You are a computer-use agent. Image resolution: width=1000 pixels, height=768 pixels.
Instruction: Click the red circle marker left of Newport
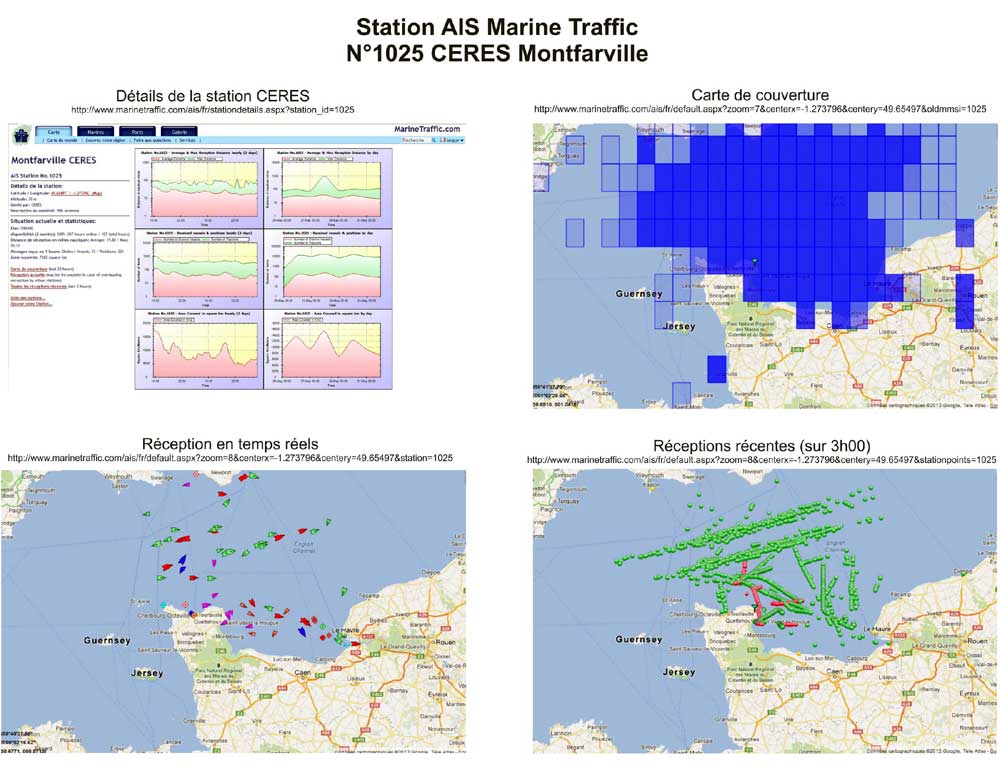coord(196,474)
